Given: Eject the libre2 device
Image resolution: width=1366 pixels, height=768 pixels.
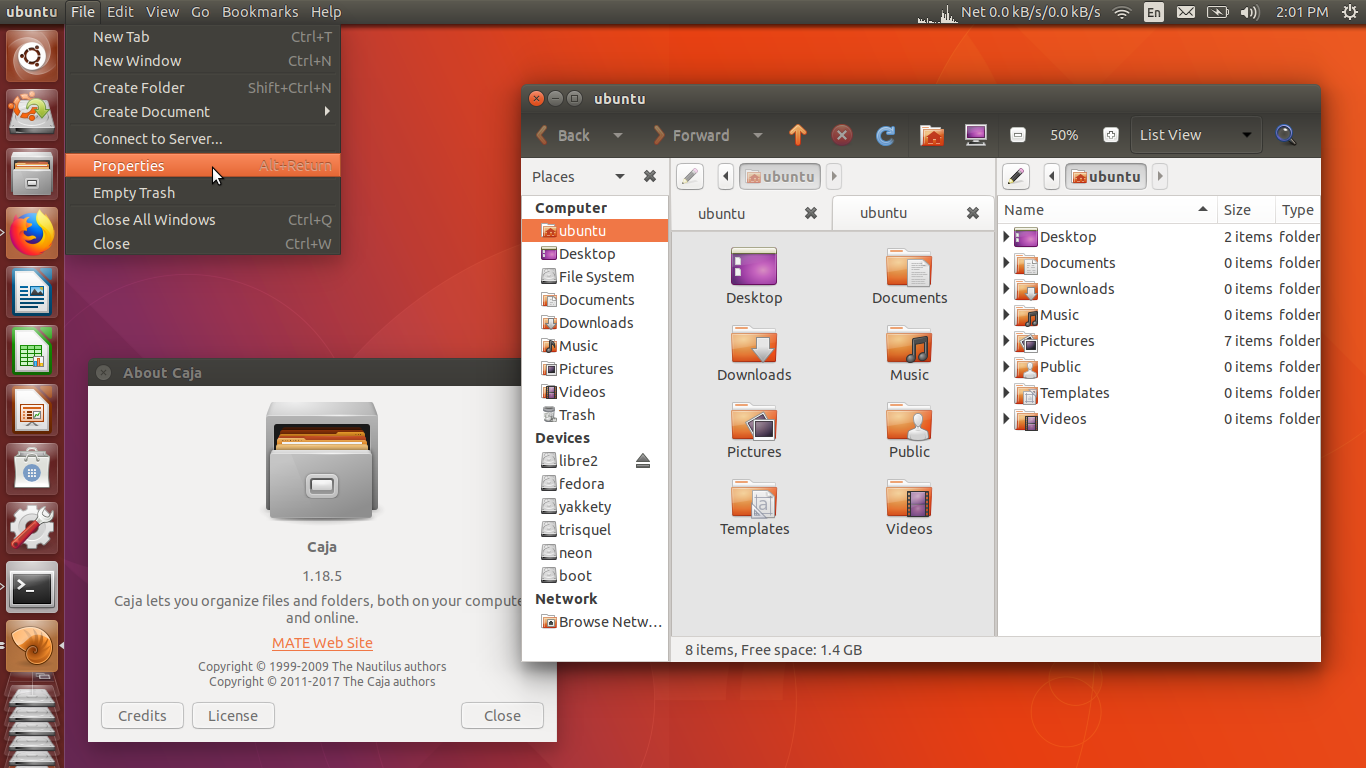Looking at the screenshot, I should [643, 461].
